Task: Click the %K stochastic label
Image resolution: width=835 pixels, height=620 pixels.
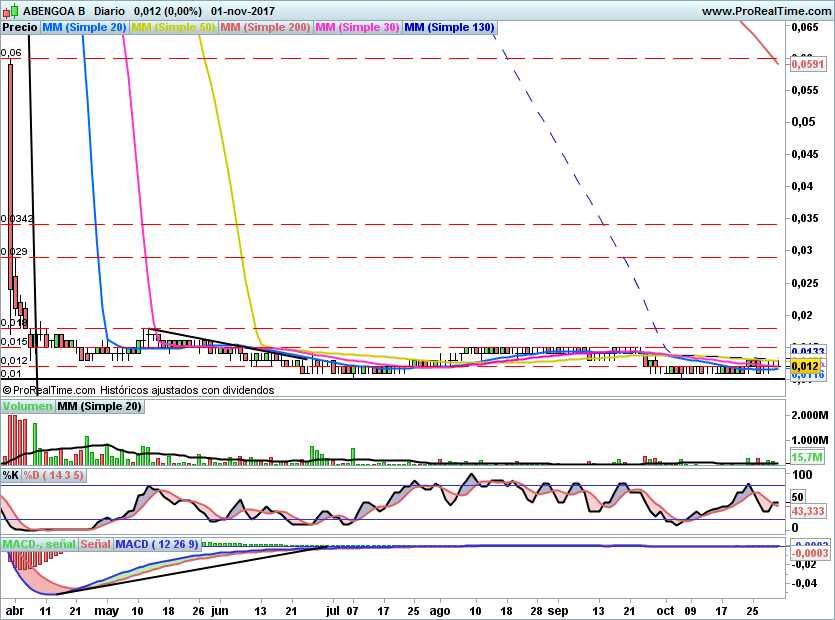Action: pos(11,474)
